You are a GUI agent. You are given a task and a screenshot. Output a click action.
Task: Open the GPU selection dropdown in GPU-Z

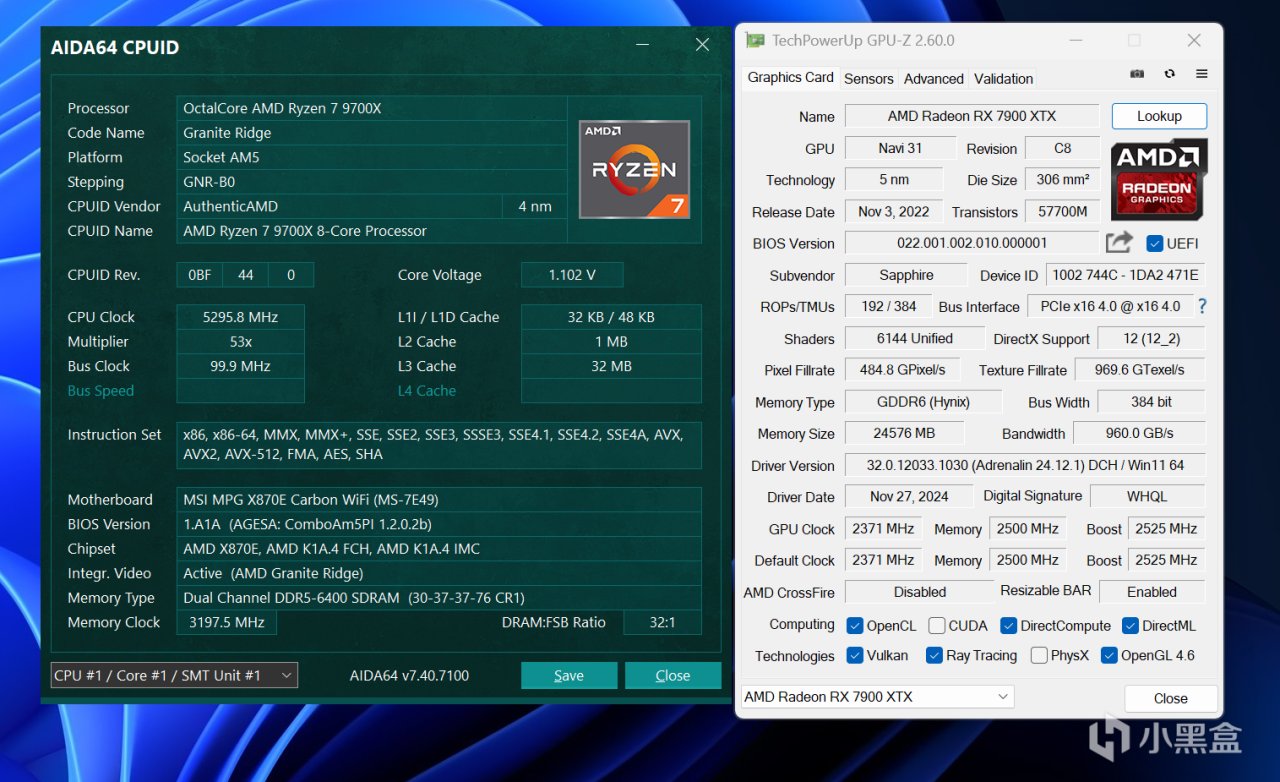[x=877, y=697]
